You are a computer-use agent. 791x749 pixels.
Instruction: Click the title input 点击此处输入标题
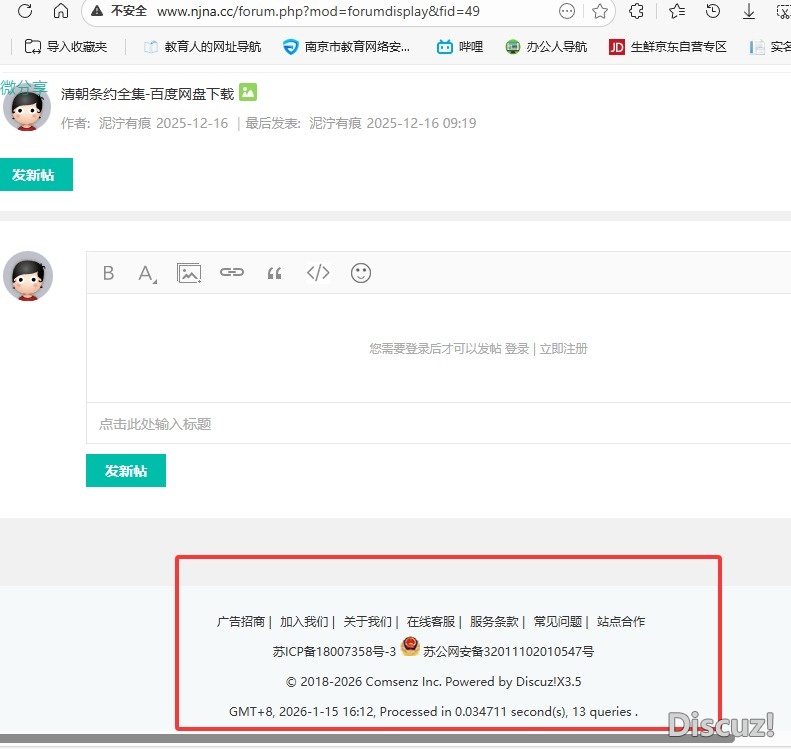[438, 424]
